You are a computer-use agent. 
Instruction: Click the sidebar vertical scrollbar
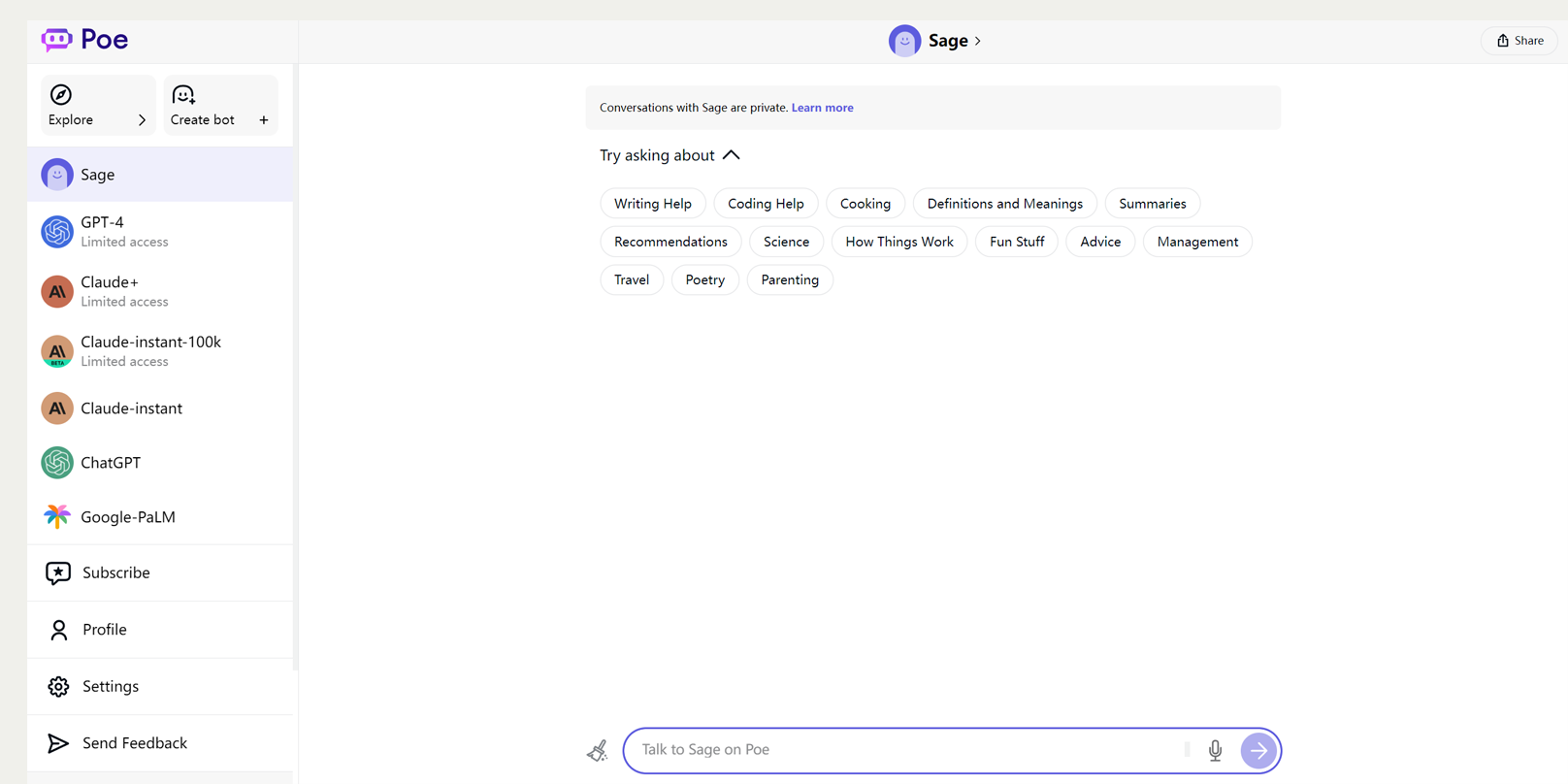point(295,369)
